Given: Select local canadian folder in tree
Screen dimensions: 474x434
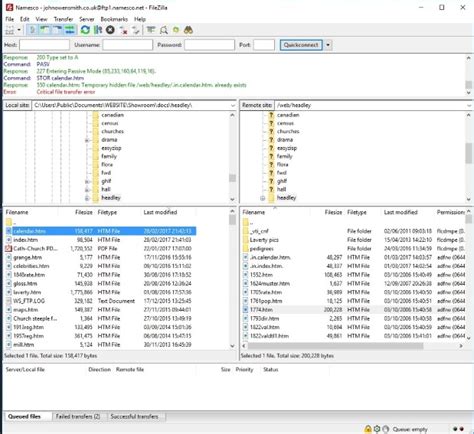Looking at the screenshot, I should click(112, 115).
